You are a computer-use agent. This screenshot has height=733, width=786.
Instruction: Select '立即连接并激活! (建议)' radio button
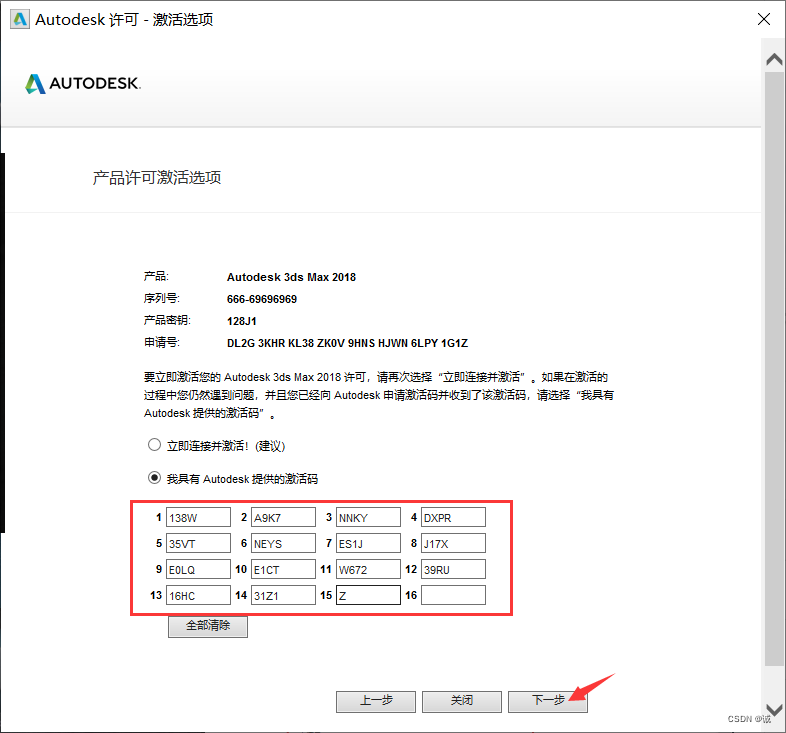tap(154, 445)
